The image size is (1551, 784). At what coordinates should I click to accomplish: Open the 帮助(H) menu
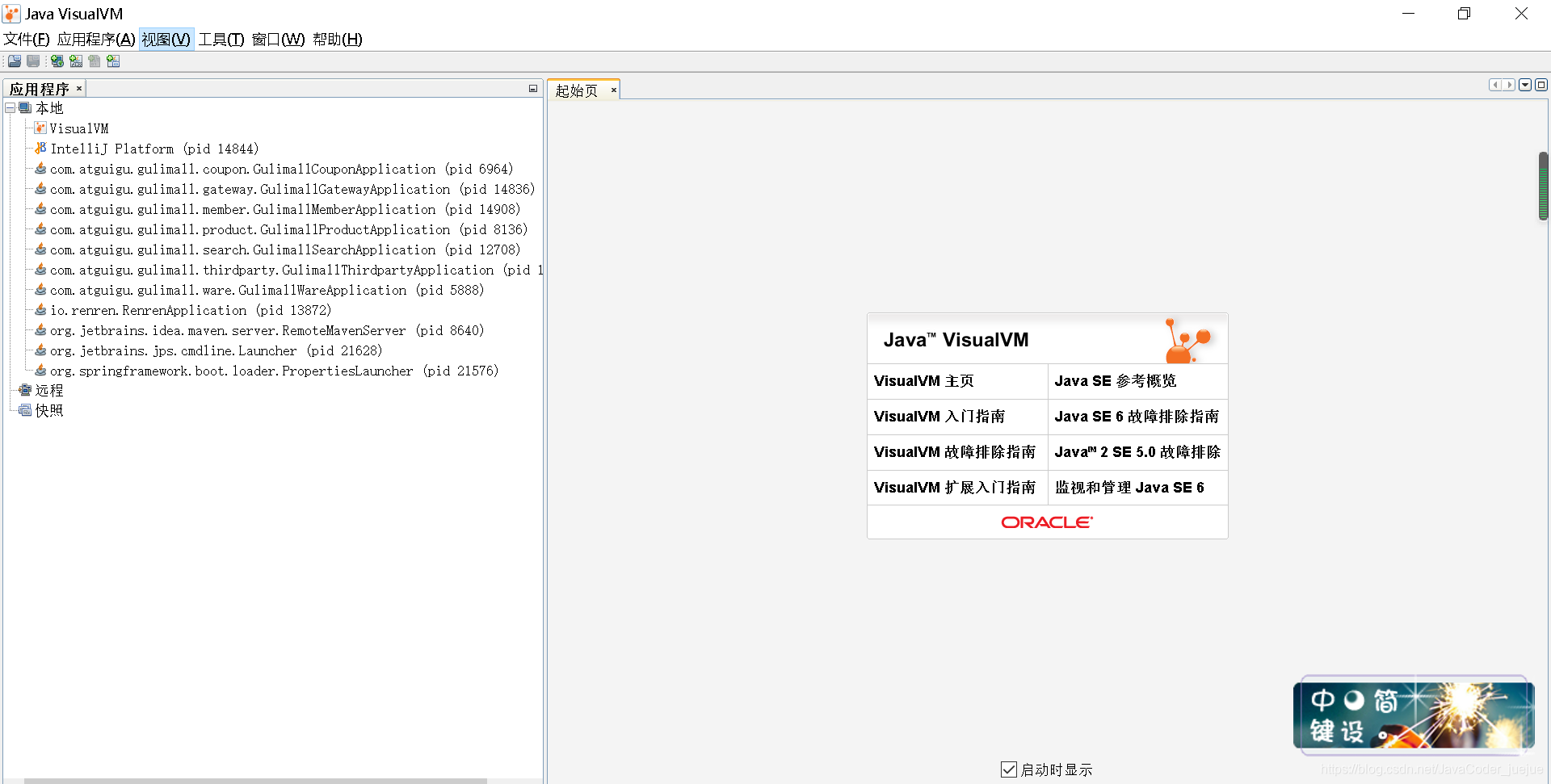click(x=338, y=40)
